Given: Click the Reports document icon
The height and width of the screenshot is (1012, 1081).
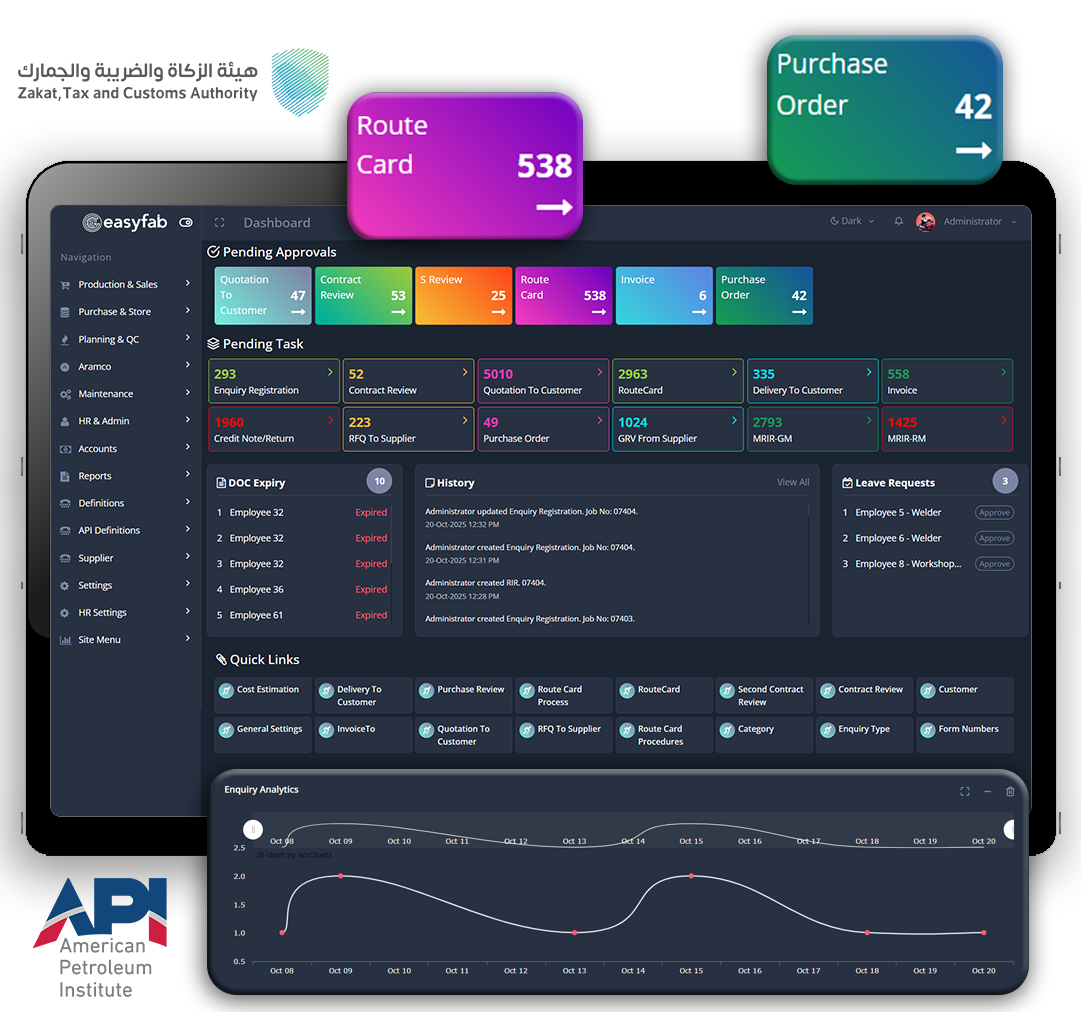Looking at the screenshot, I should [x=65, y=476].
